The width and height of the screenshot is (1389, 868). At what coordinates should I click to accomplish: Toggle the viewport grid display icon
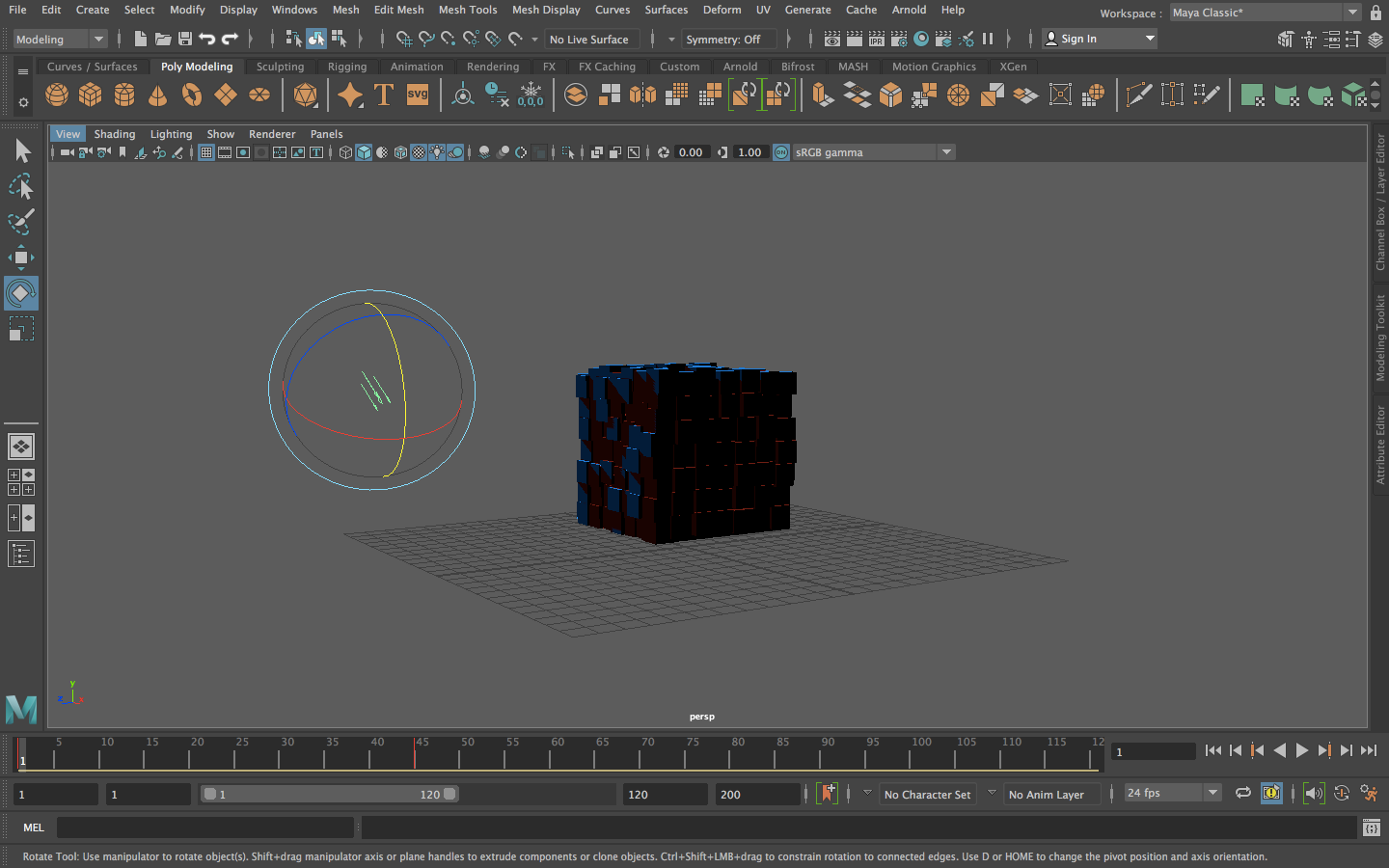pyautogui.click(x=206, y=152)
